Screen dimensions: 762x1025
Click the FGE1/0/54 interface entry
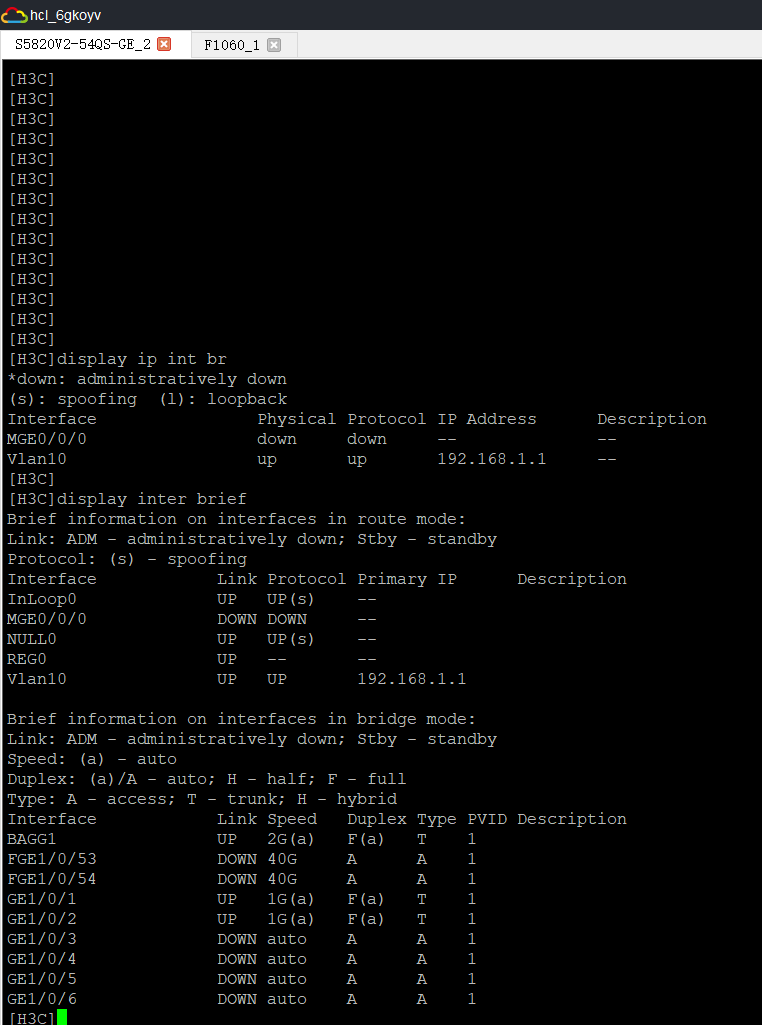coord(52,879)
